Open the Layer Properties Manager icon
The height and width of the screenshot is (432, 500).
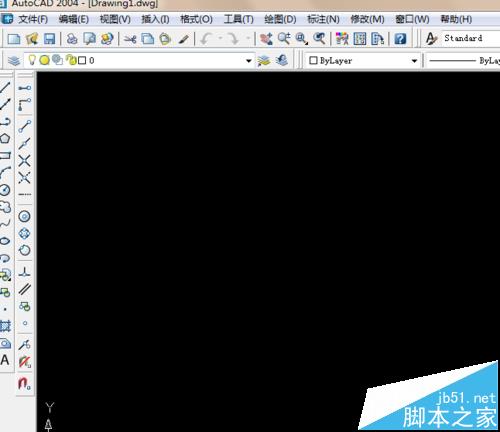click(14, 61)
